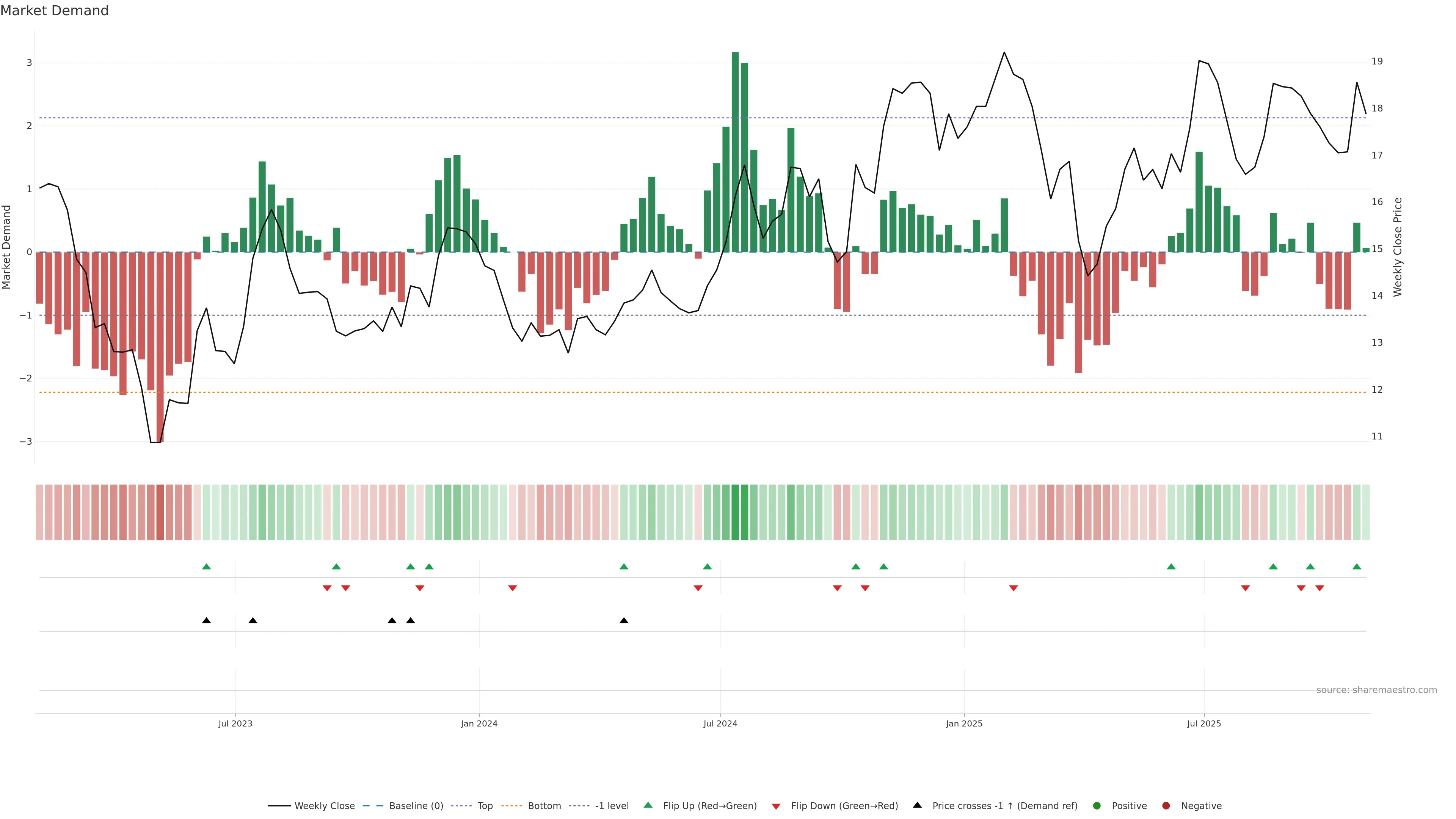Click the green Flip Up triangle legend icon
Viewport: 1456px width, 819px height.
coord(648,805)
